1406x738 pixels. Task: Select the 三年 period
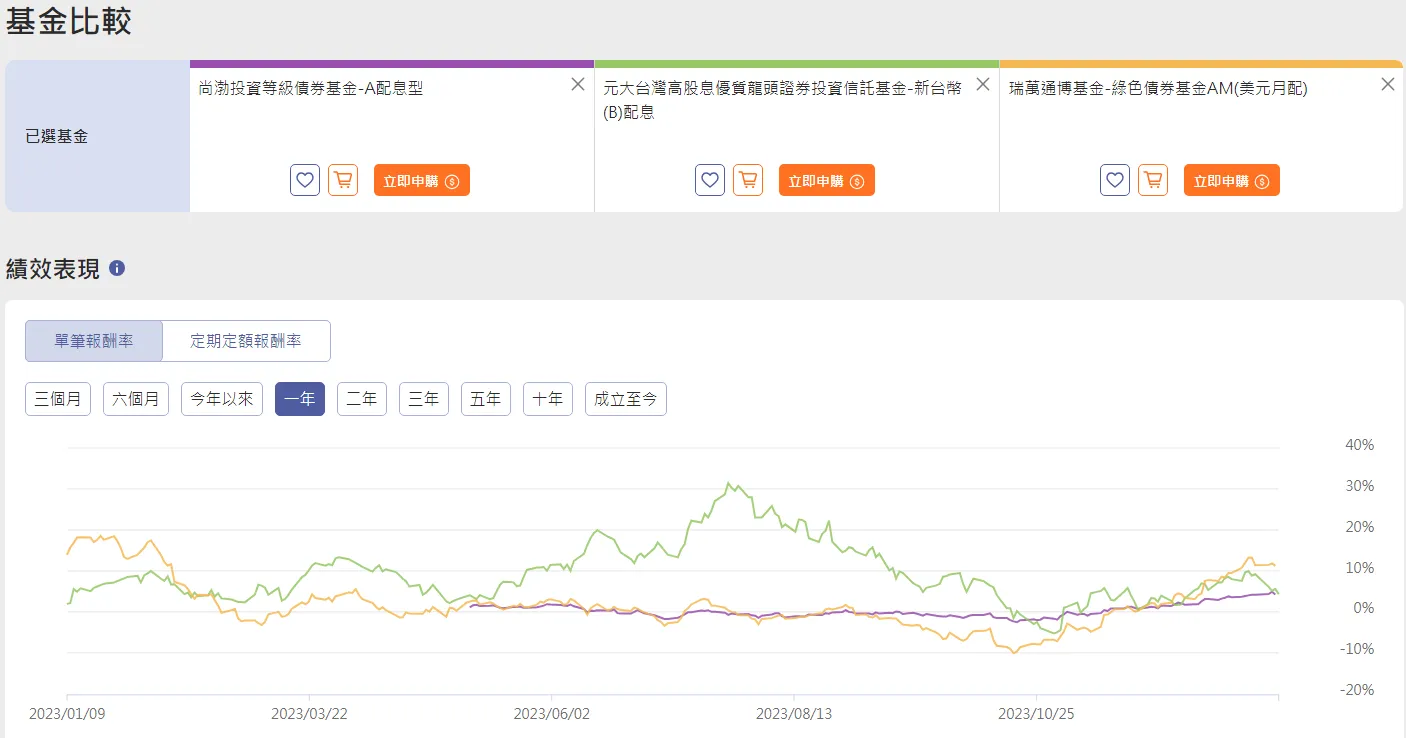coord(424,399)
